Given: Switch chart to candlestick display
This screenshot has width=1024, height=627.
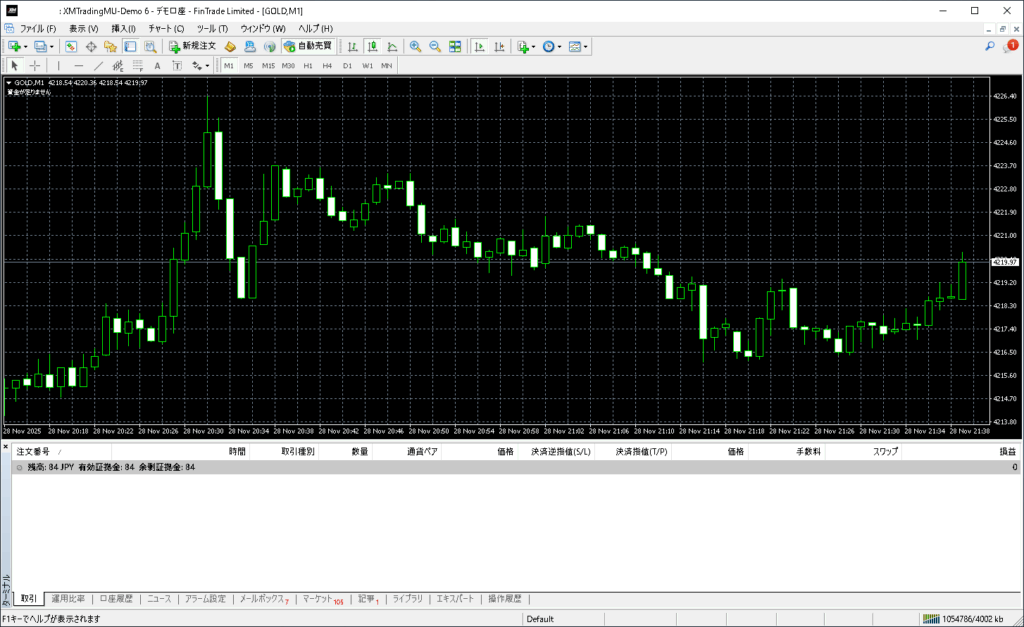Looking at the screenshot, I should coord(372,46).
